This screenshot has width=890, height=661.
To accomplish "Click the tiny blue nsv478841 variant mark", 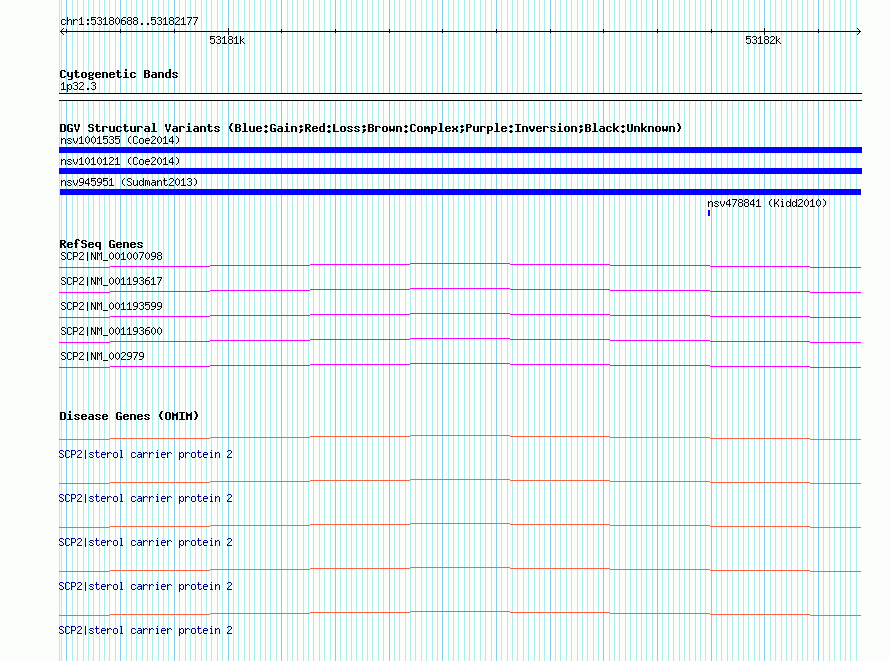I will click(x=709, y=213).
